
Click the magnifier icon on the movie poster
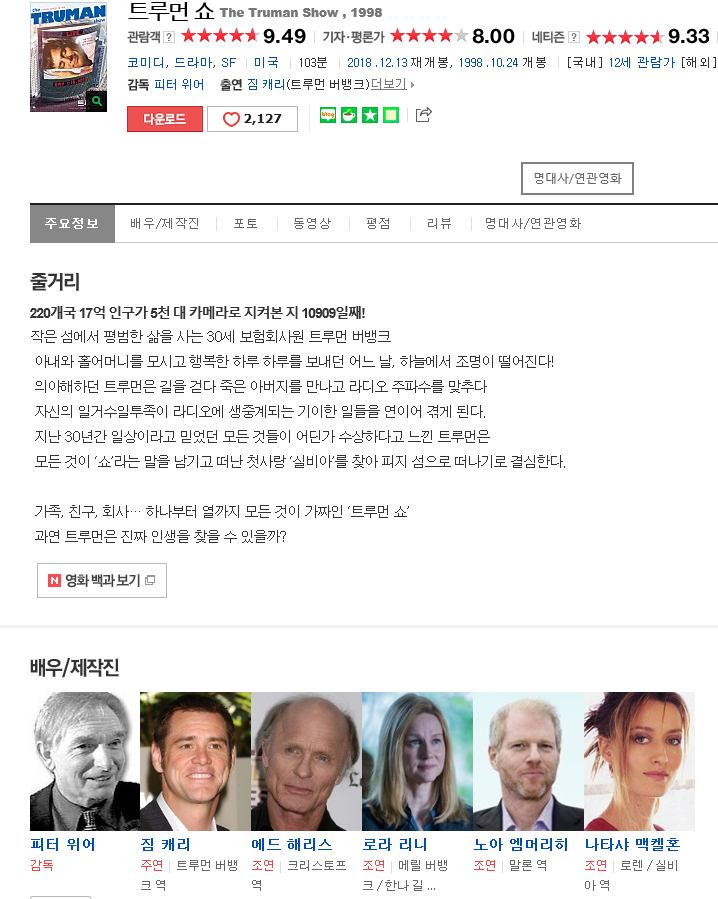pyautogui.click(x=97, y=101)
